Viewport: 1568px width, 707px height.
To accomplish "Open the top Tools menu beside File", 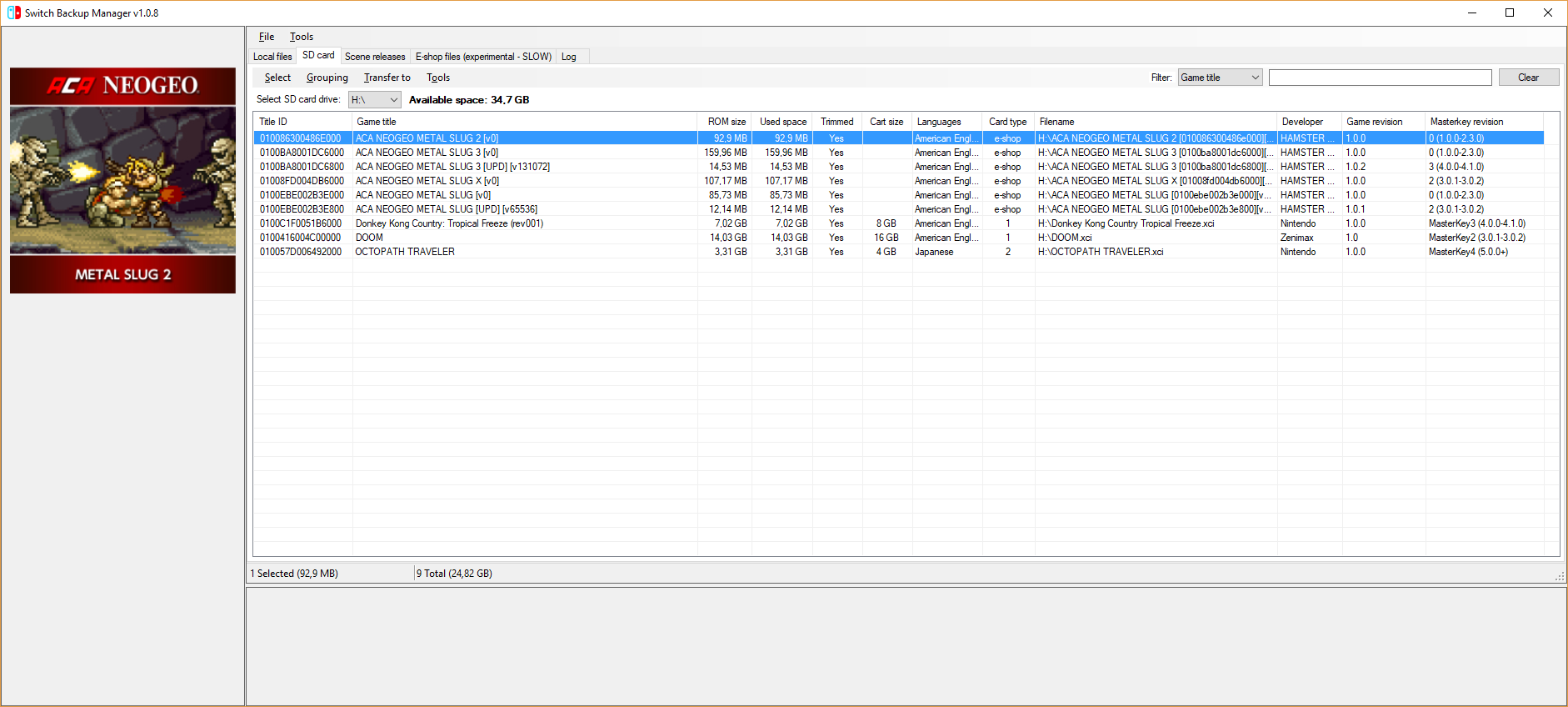I will [302, 37].
